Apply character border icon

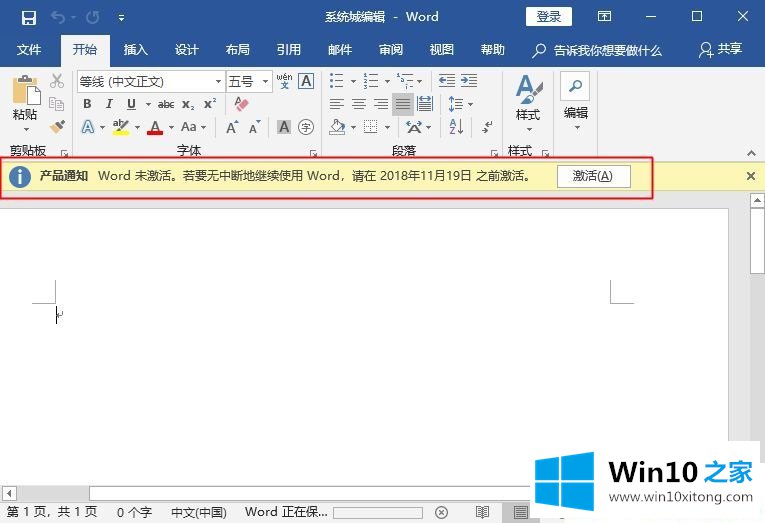(x=306, y=81)
